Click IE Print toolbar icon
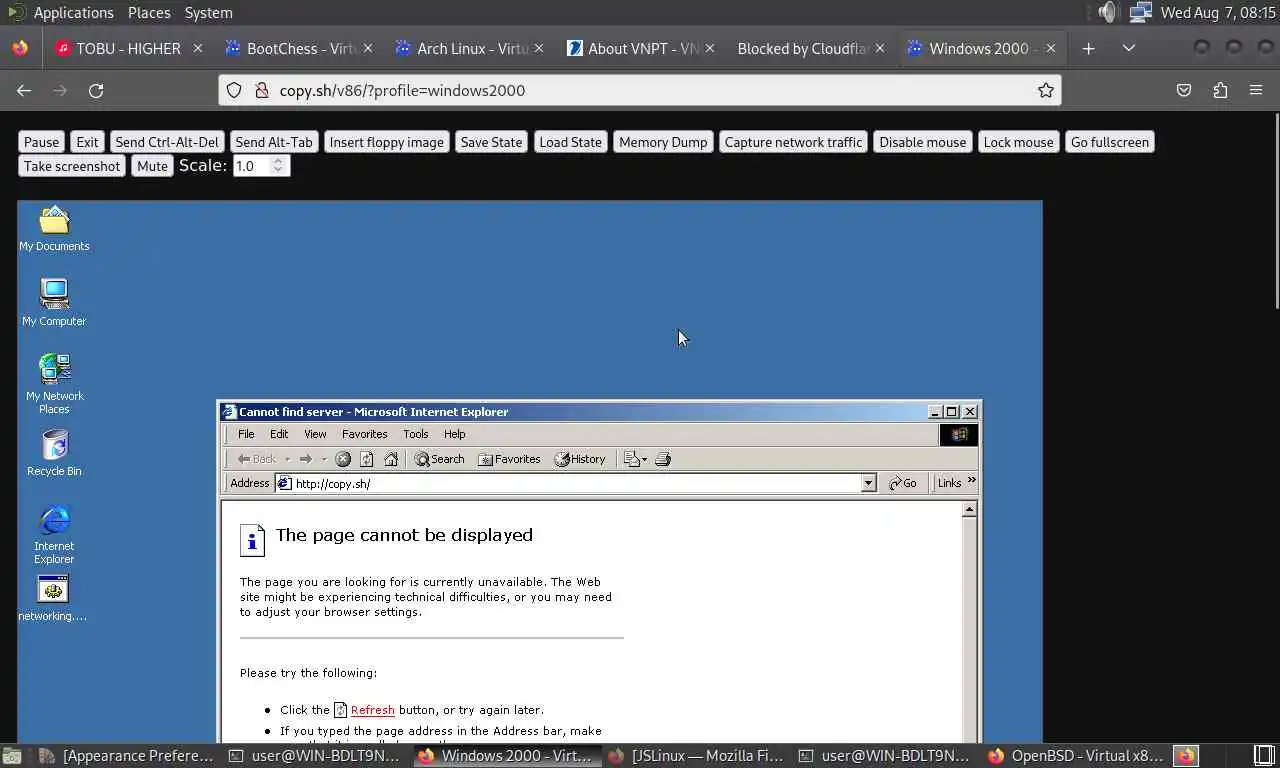The width and height of the screenshot is (1280, 768). [x=662, y=459]
